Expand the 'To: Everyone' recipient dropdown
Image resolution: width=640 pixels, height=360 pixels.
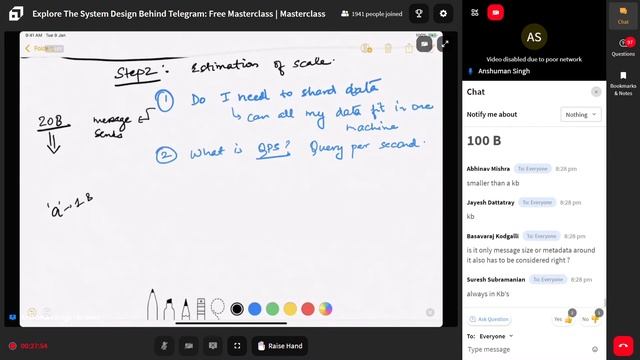[x=496, y=336]
